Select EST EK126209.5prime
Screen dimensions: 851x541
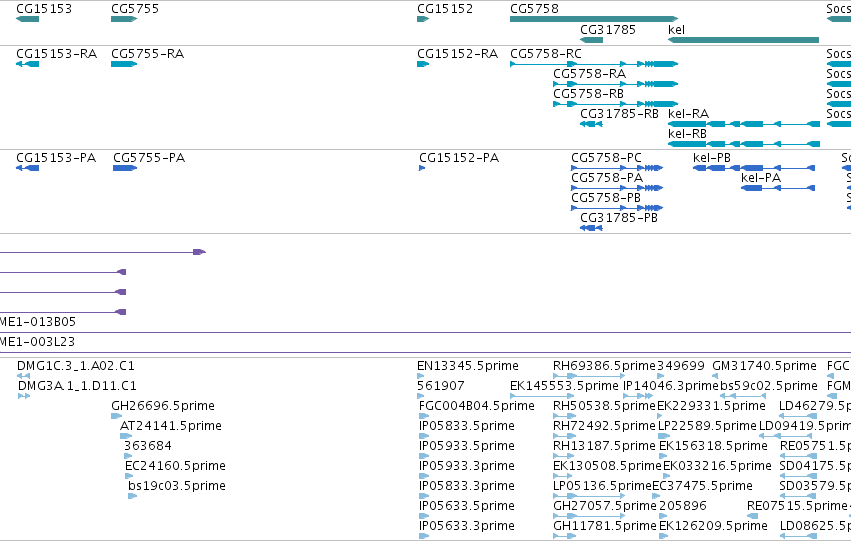[664, 536]
